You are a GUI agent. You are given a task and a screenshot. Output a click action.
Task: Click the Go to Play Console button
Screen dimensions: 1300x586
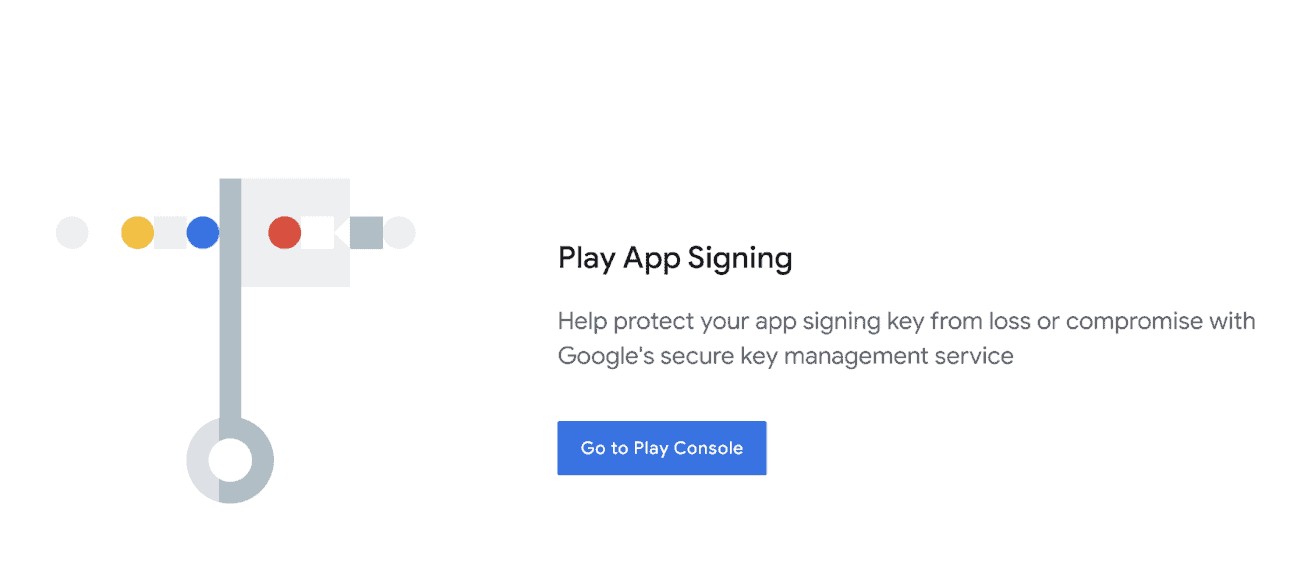(661, 448)
